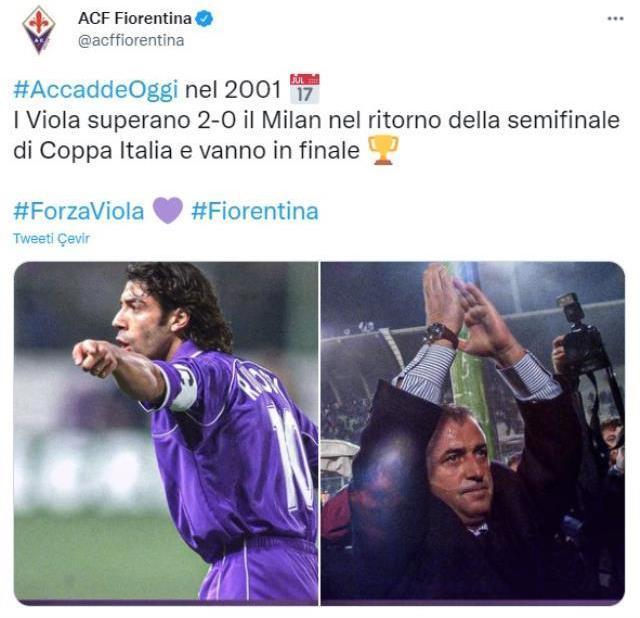This screenshot has width=640, height=618.
Task: Click the blue verified badge
Action: point(204,18)
